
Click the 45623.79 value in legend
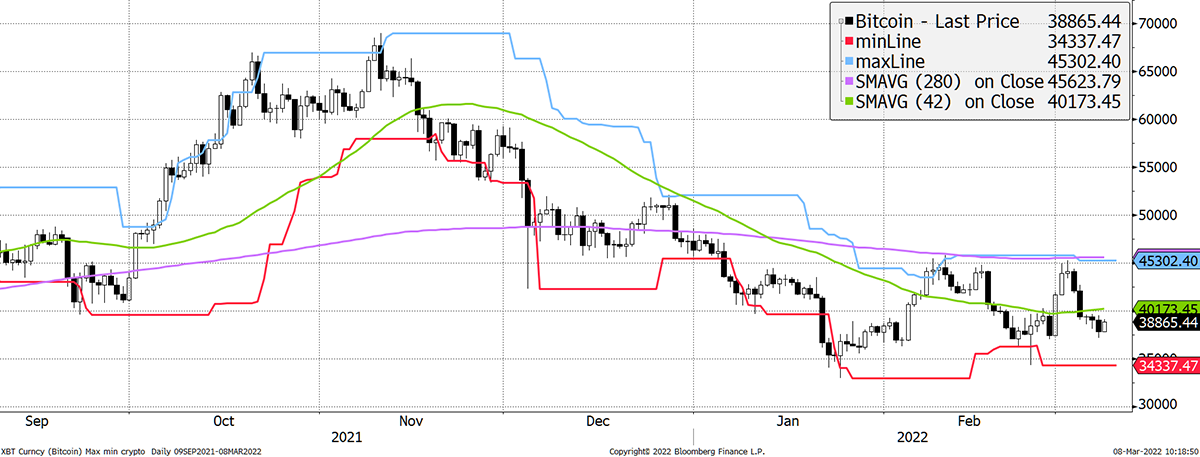pos(1086,81)
